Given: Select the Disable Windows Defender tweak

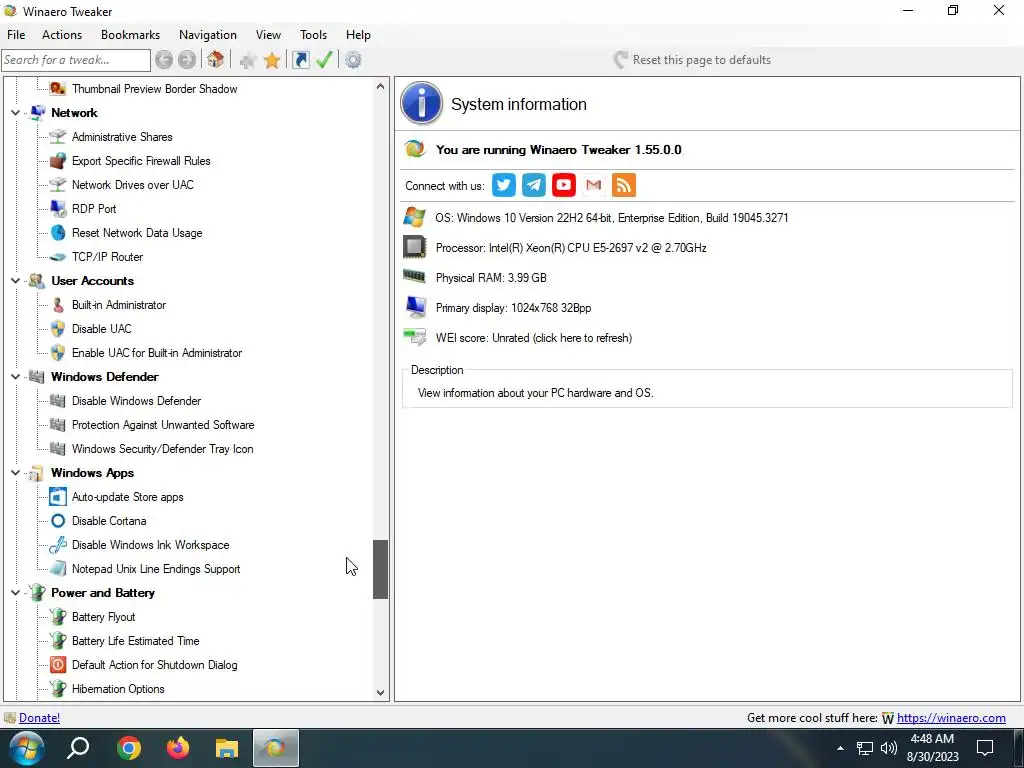Looking at the screenshot, I should pos(136,401).
